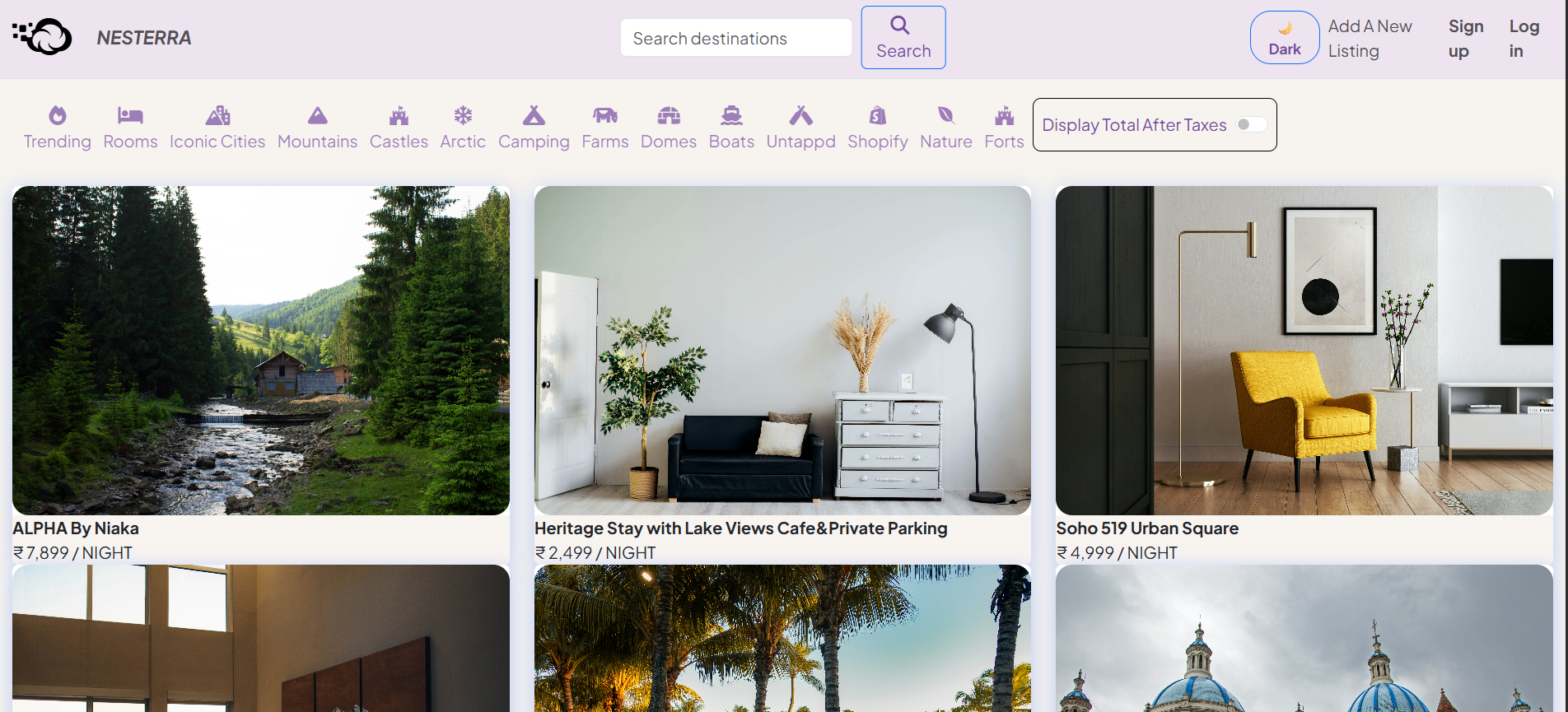The width and height of the screenshot is (1568, 712).
Task: Select the Iconic Cities category label
Action: coord(217,142)
